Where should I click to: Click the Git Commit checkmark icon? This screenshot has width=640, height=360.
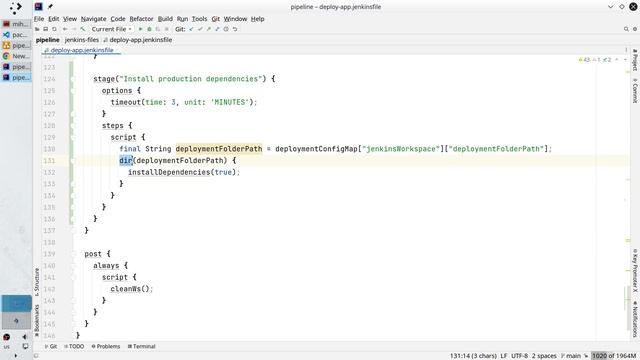pyautogui.click(x=200, y=29)
